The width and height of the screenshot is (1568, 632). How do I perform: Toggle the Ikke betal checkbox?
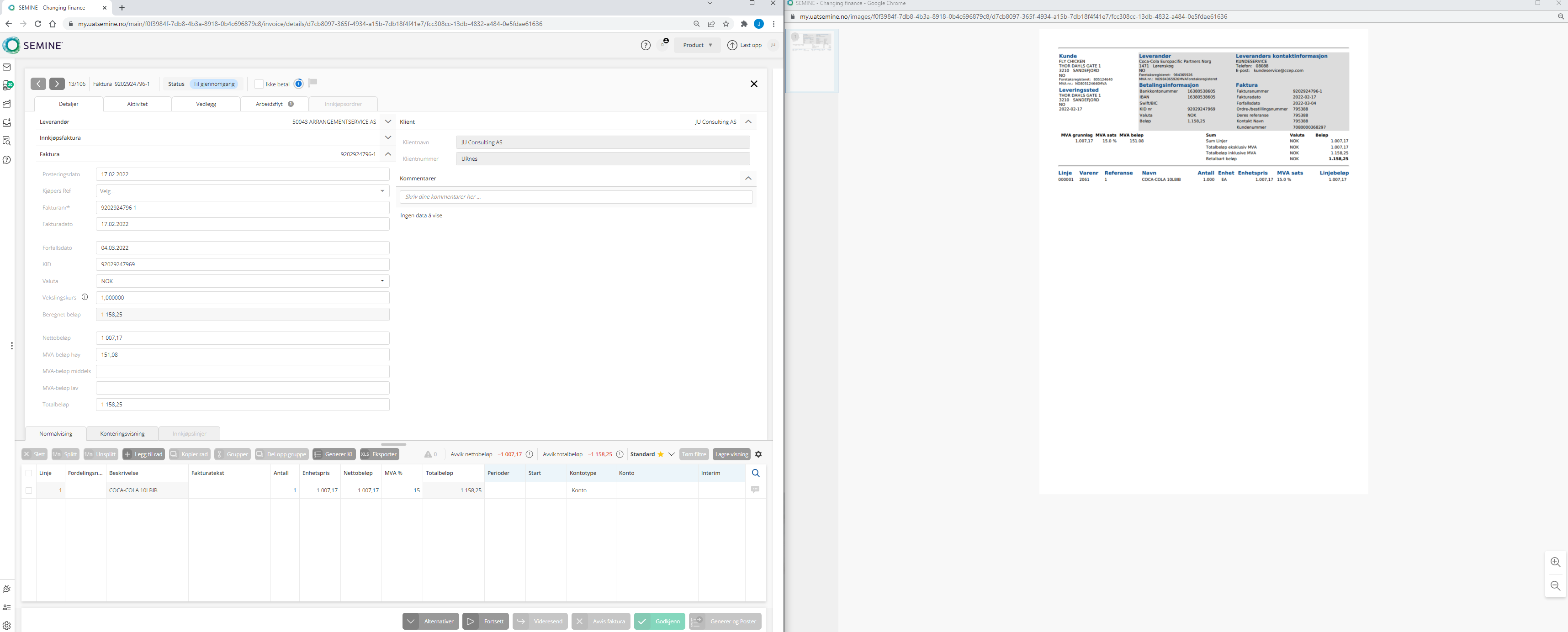pyautogui.click(x=260, y=84)
